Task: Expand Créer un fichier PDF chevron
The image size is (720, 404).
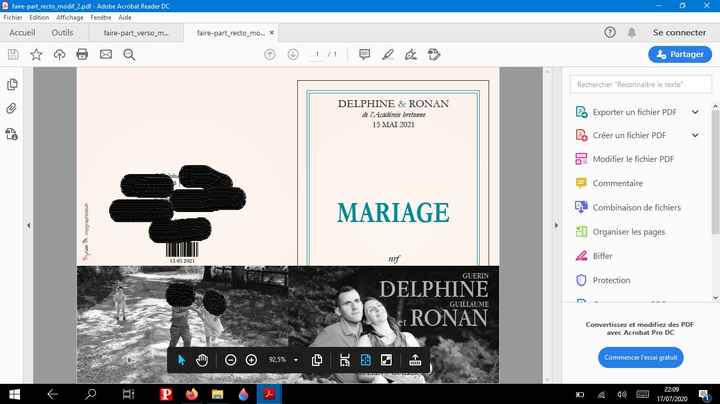Action: tap(695, 135)
